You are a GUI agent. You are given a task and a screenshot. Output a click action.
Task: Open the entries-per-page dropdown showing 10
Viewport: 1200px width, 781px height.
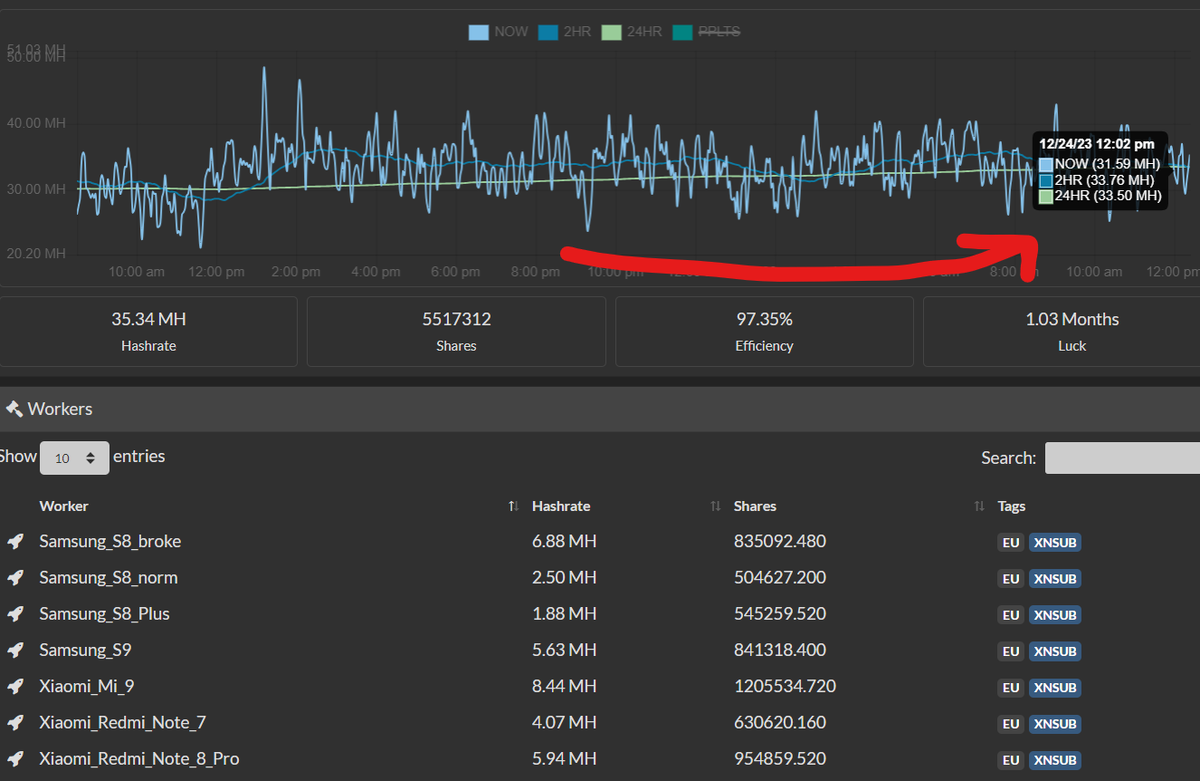coord(74,457)
